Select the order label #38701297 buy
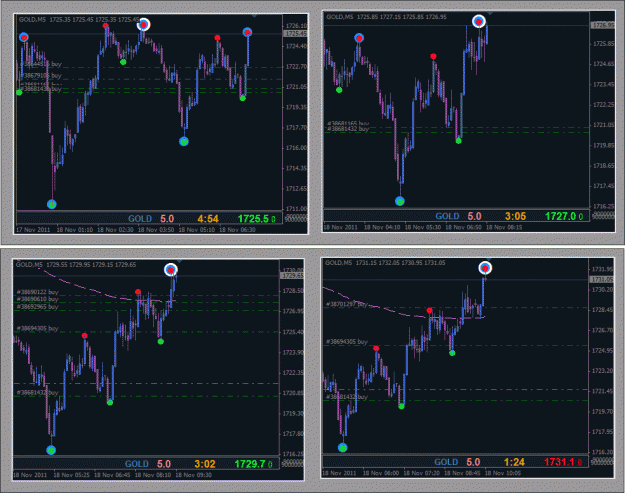The width and height of the screenshot is (625, 493). click(347, 304)
